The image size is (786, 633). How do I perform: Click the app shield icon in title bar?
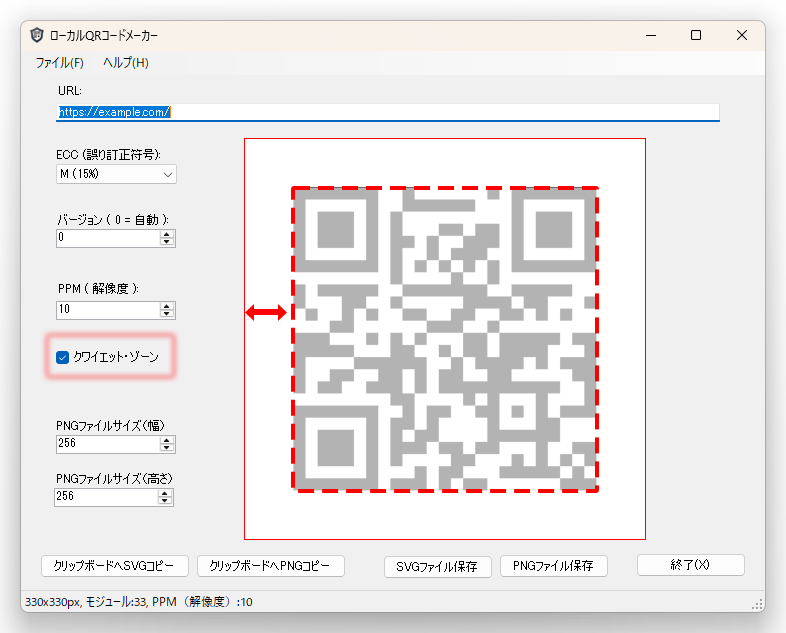coord(37,35)
